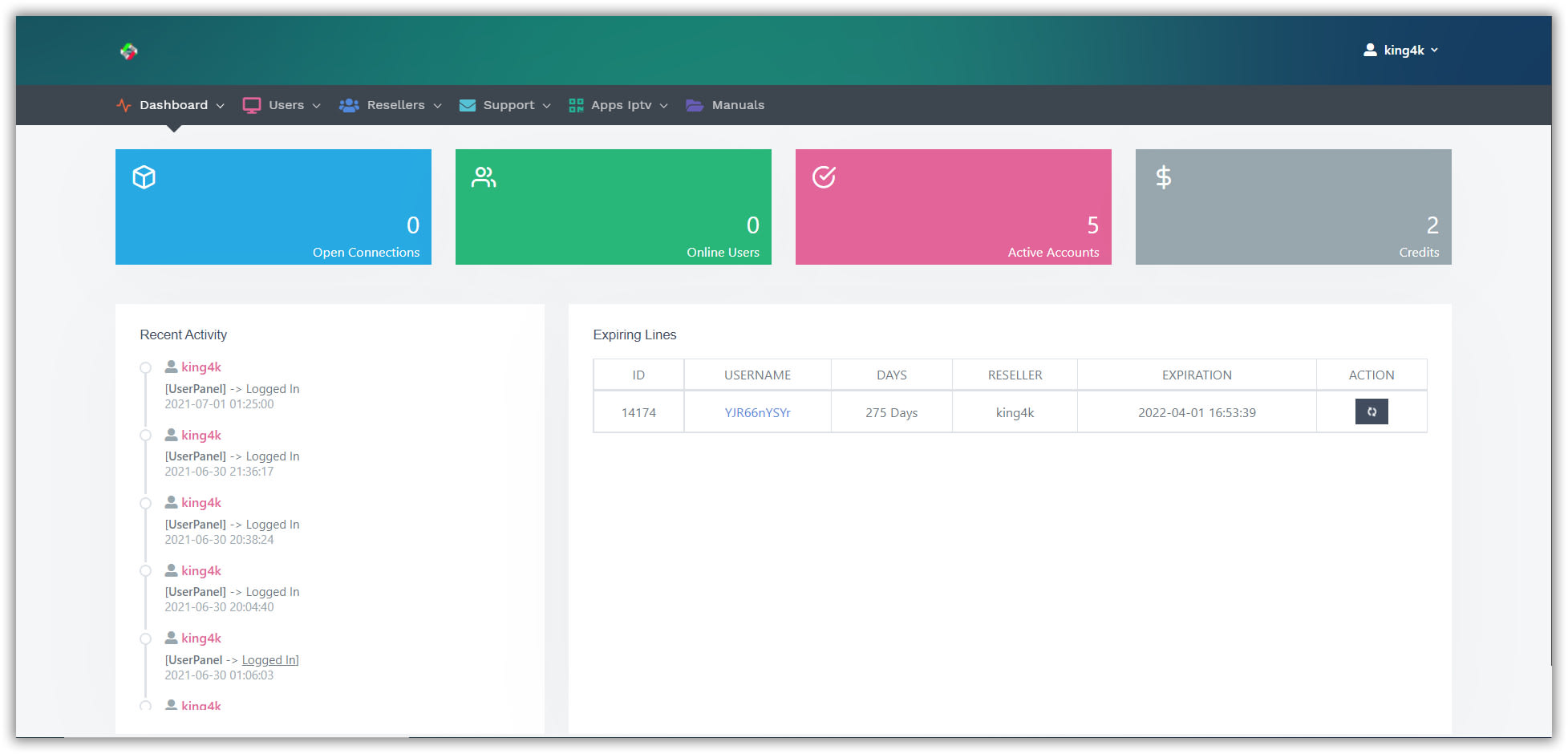Click the refresh icon in the ACTION column
1568x754 pixels.
point(1371,411)
